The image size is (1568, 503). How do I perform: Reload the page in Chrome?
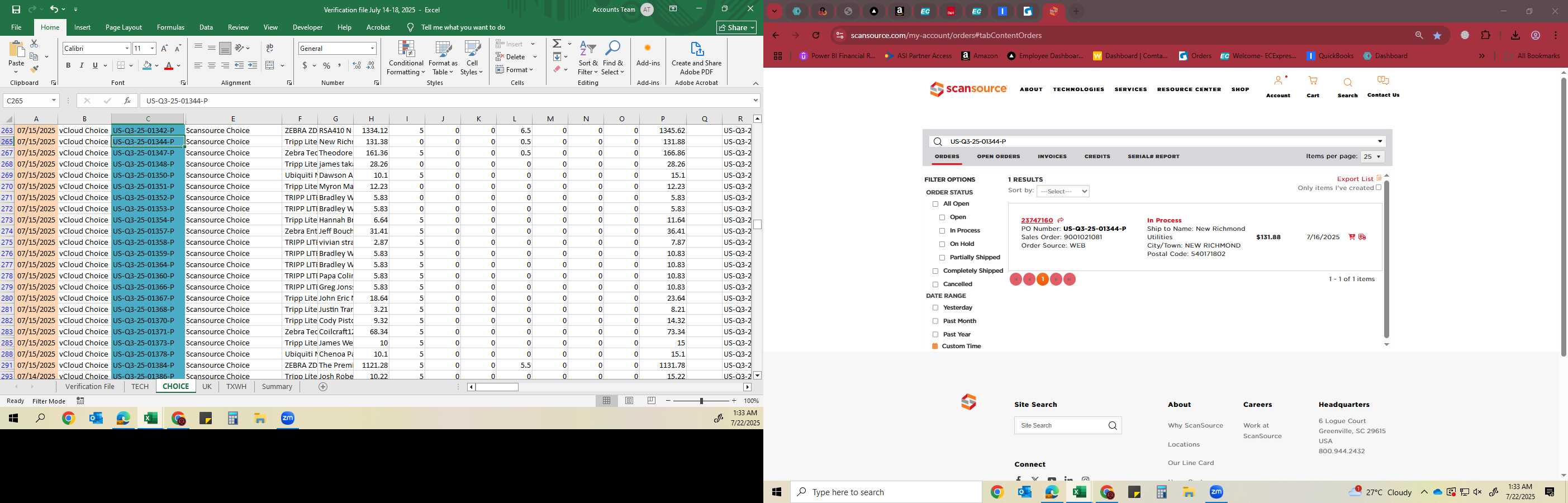tap(816, 35)
